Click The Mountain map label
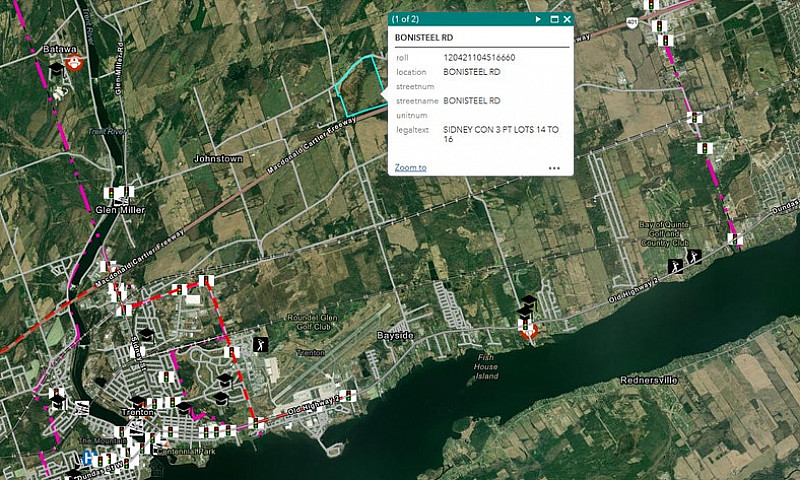800x480 pixels. tap(102, 441)
